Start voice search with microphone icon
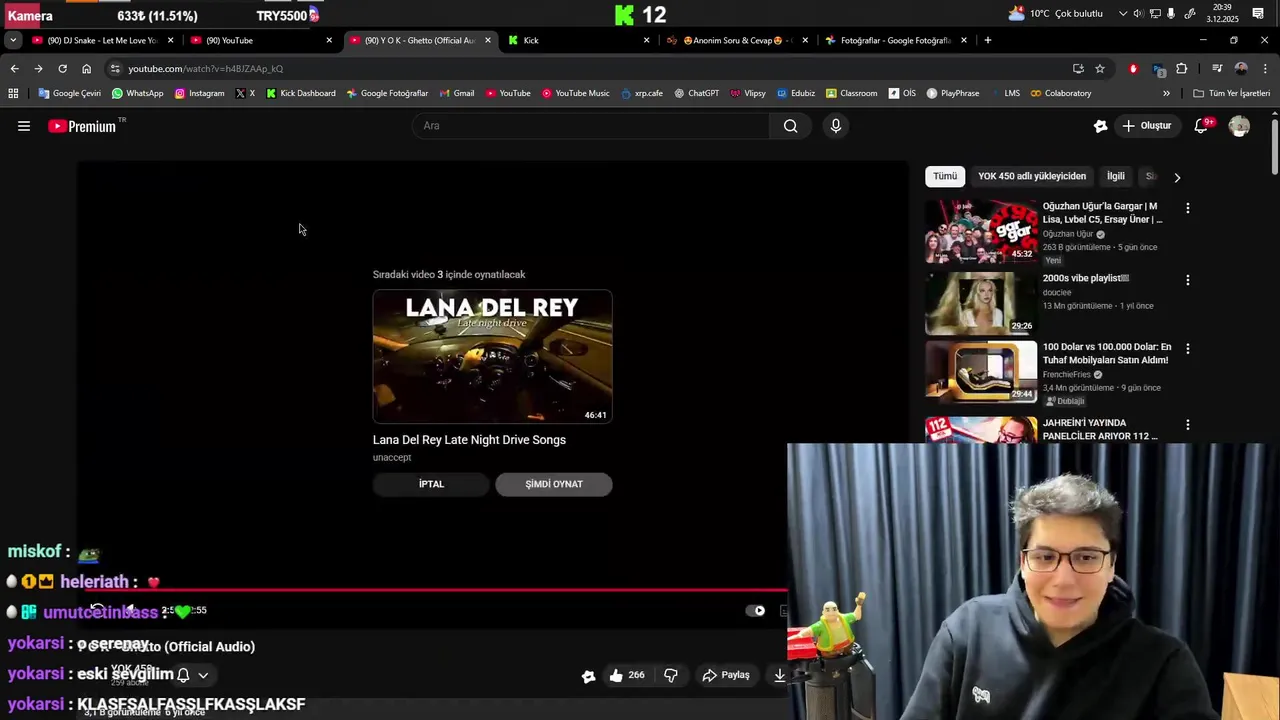The image size is (1280, 720). tap(836, 126)
